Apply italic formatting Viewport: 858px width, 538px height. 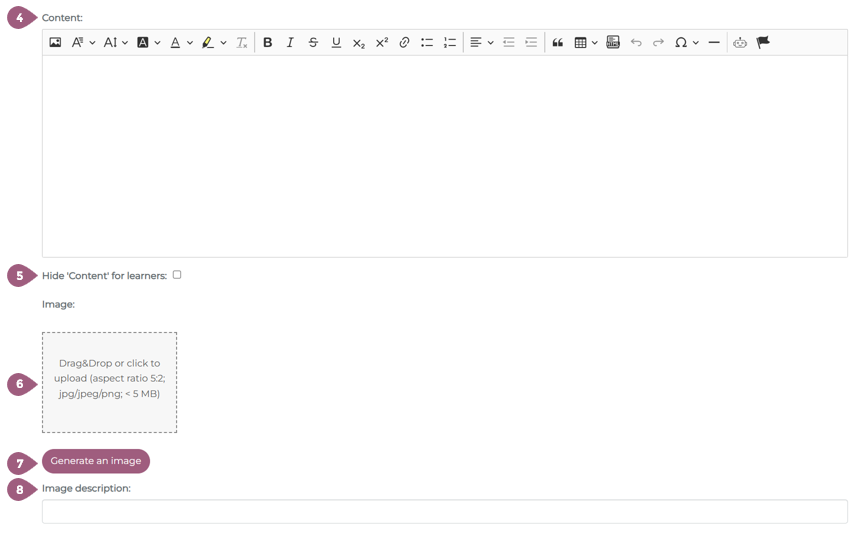(x=290, y=43)
